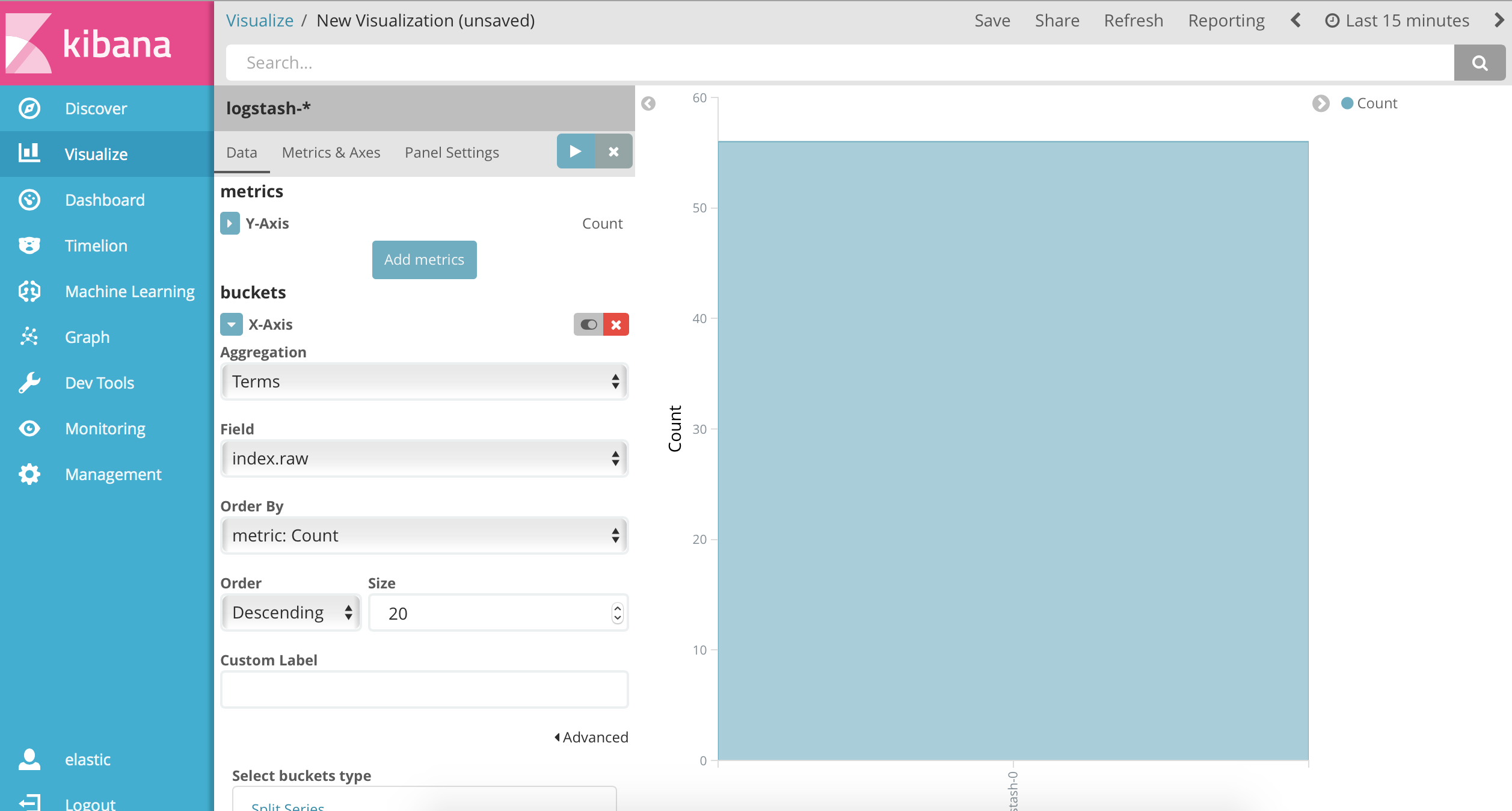The height and width of the screenshot is (811, 1512).
Task: Click the Custom Label input field
Action: point(424,689)
